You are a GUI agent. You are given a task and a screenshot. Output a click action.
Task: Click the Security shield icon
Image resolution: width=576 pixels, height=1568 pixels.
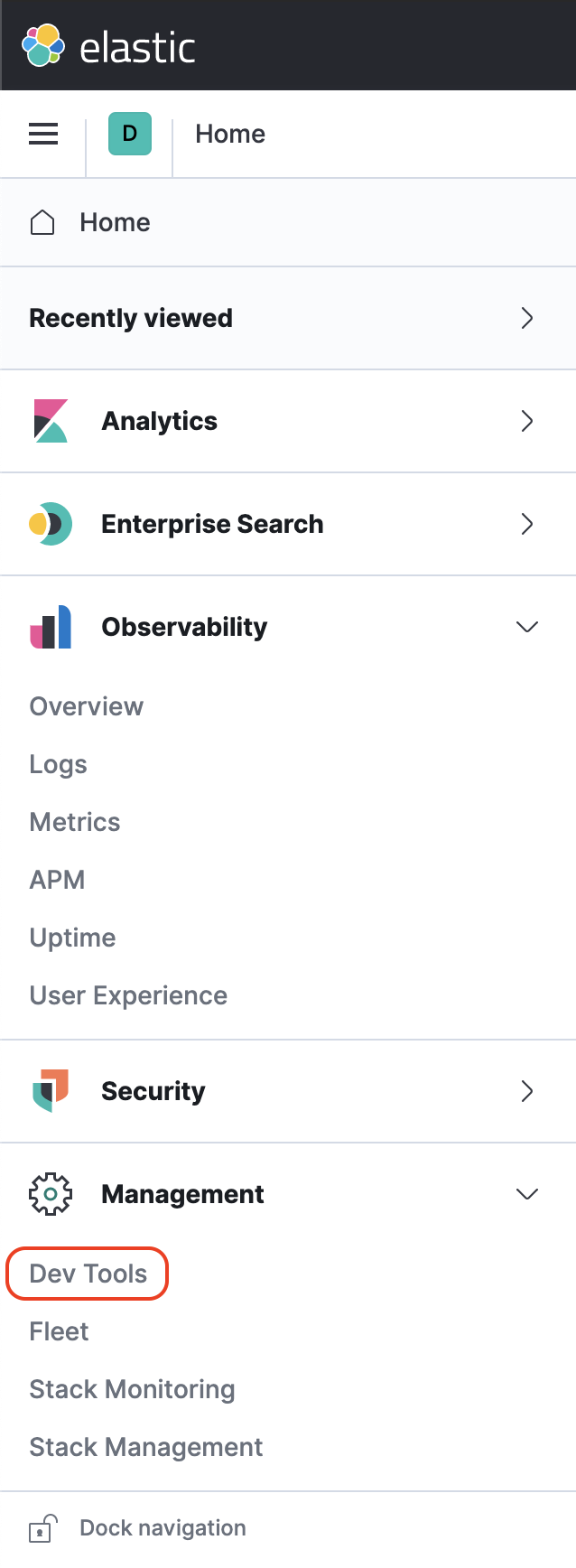[x=50, y=1091]
